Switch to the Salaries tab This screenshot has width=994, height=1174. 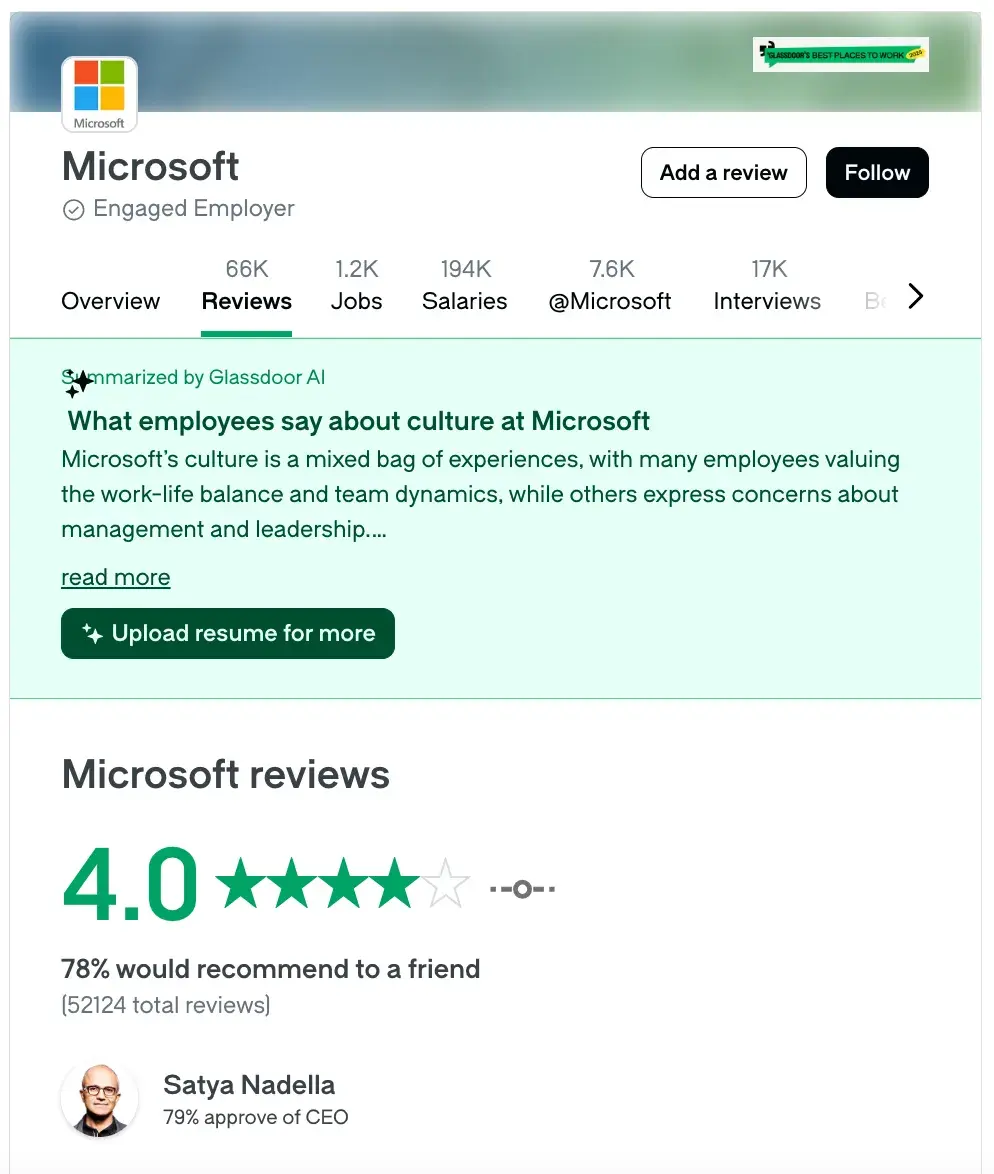464,301
